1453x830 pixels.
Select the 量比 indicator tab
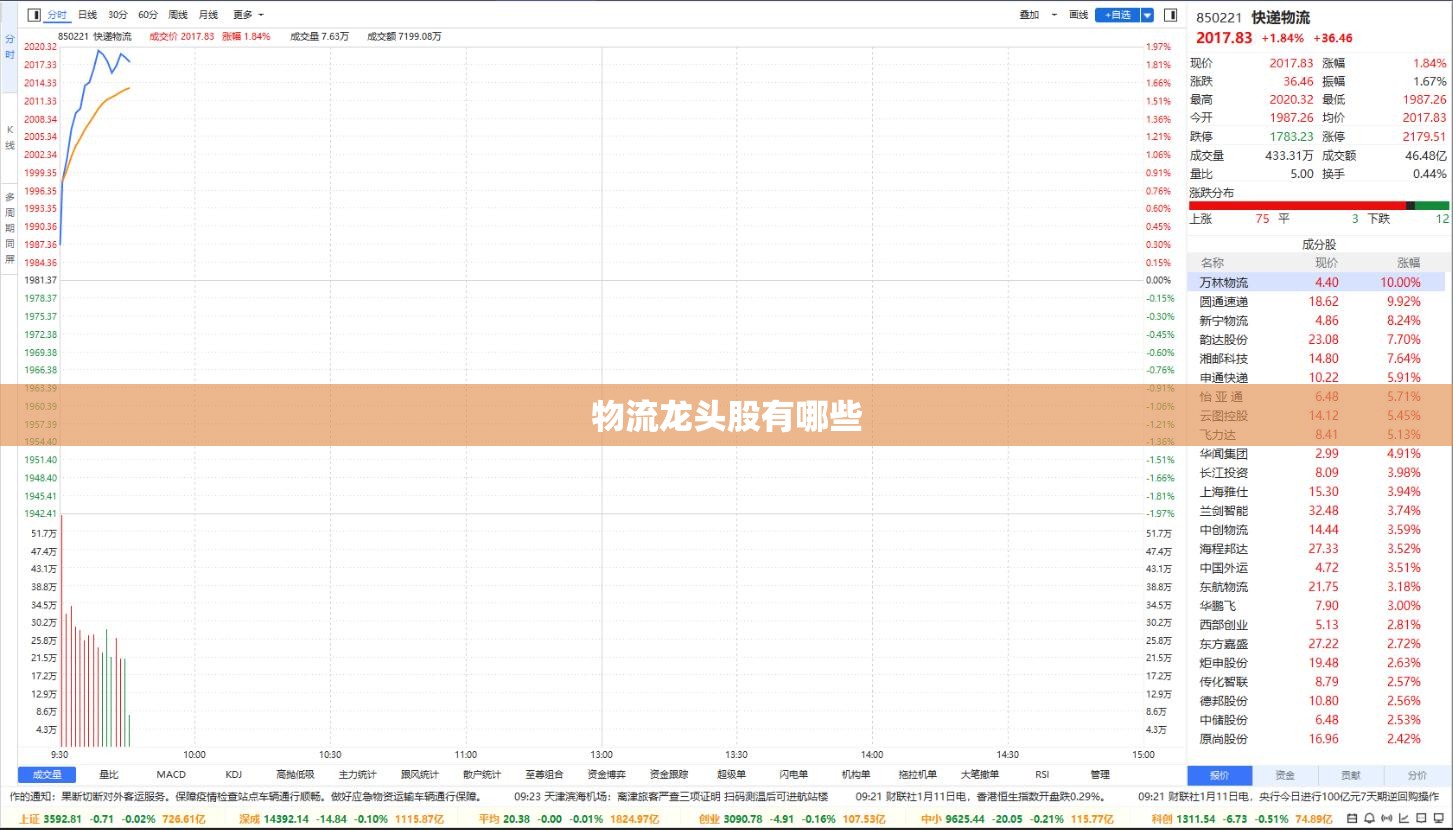pos(109,774)
